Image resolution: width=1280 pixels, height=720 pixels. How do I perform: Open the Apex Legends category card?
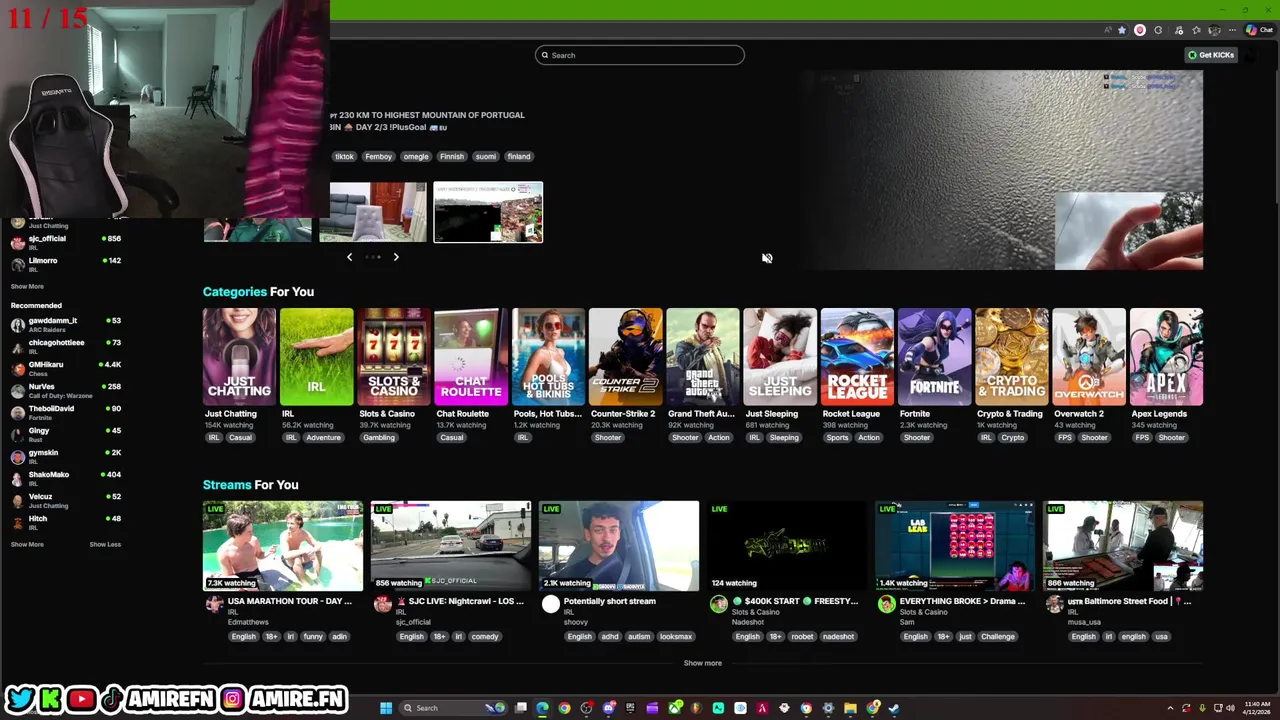click(x=1166, y=357)
